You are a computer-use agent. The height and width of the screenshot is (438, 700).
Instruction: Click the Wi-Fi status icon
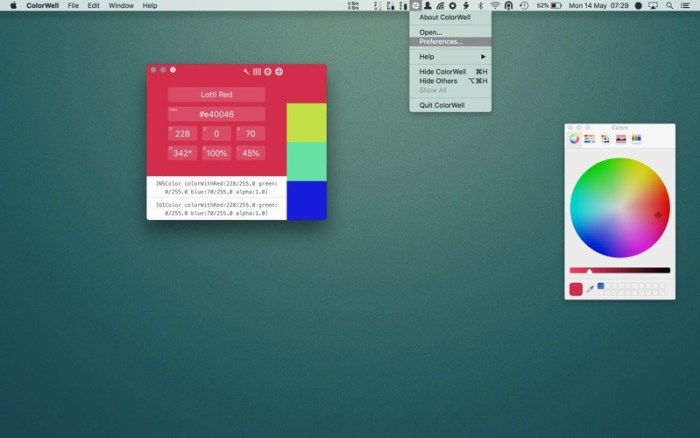coord(495,5)
